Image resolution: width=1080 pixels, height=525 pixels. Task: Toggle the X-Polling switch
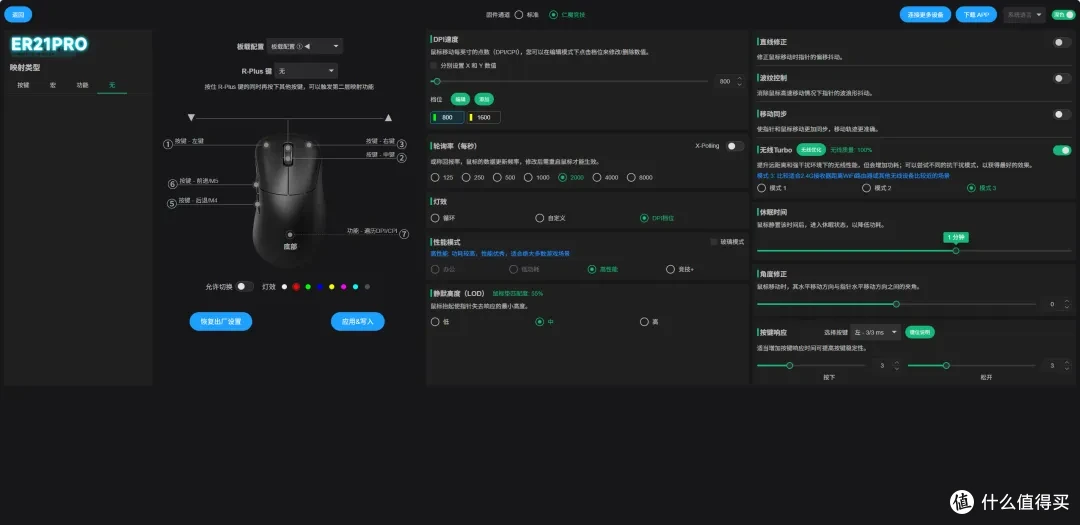734,146
